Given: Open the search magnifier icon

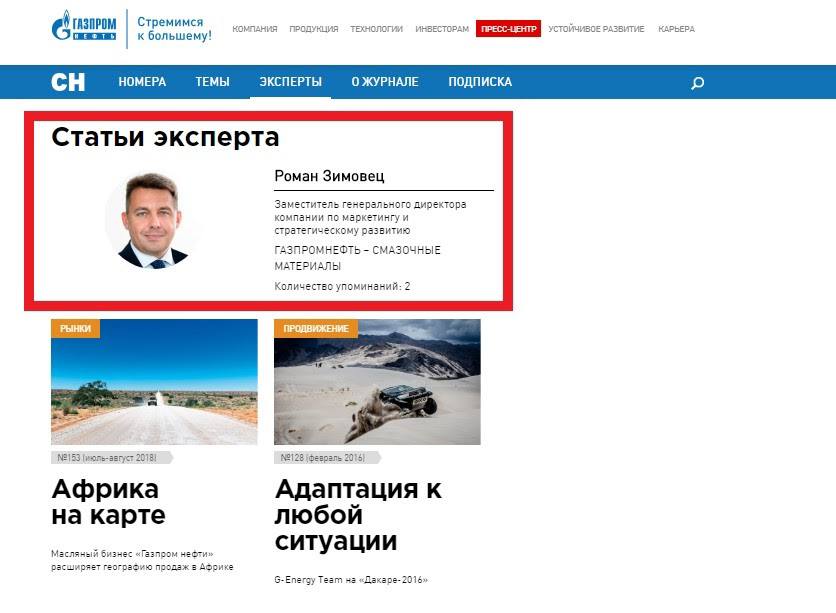Looking at the screenshot, I should tap(698, 83).
